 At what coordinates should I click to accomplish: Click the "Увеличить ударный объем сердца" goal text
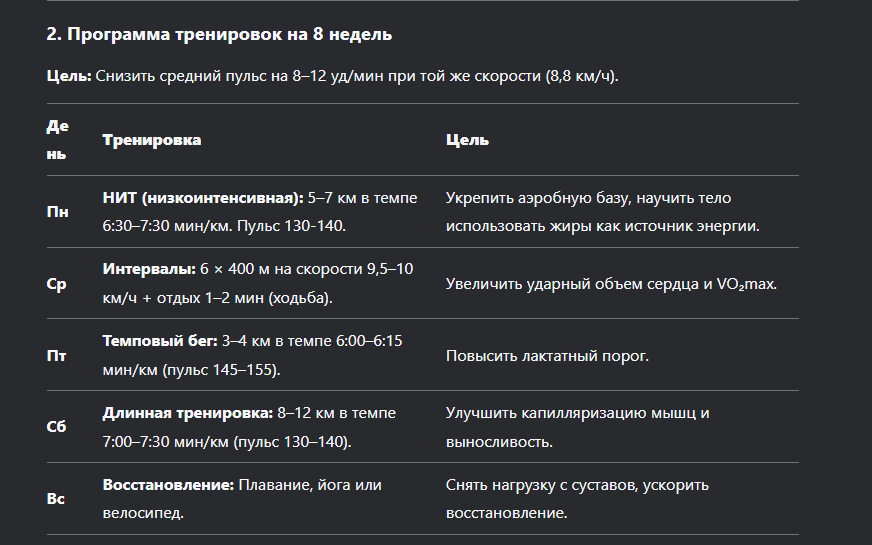[611, 284]
